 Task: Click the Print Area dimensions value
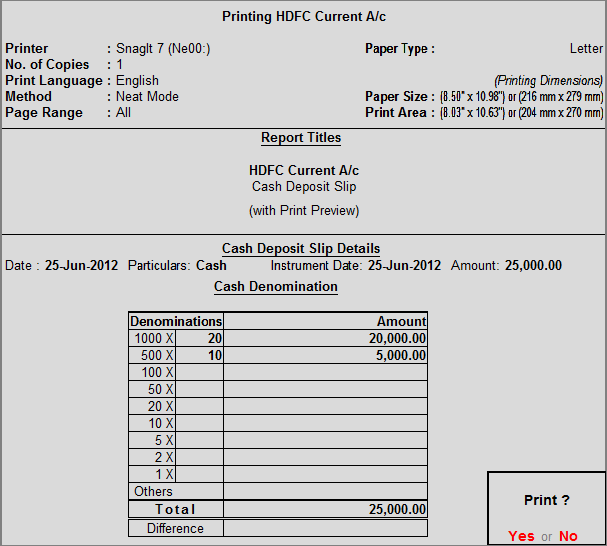pyautogui.click(x=521, y=112)
